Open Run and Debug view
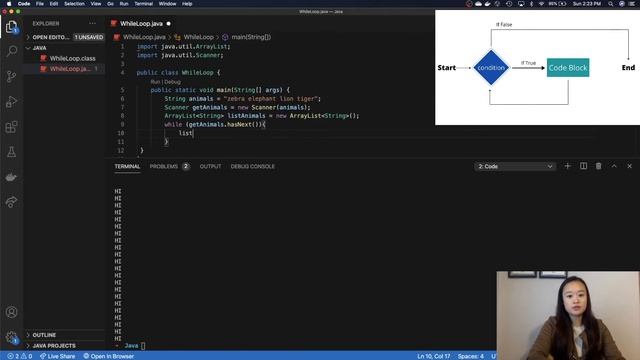The image size is (640, 360). [11, 102]
